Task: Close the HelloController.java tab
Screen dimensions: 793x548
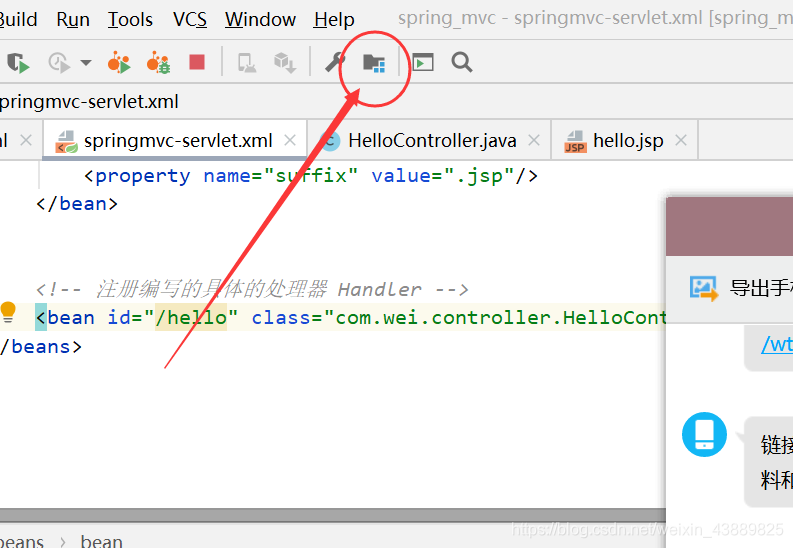Action: [x=534, y=140]
